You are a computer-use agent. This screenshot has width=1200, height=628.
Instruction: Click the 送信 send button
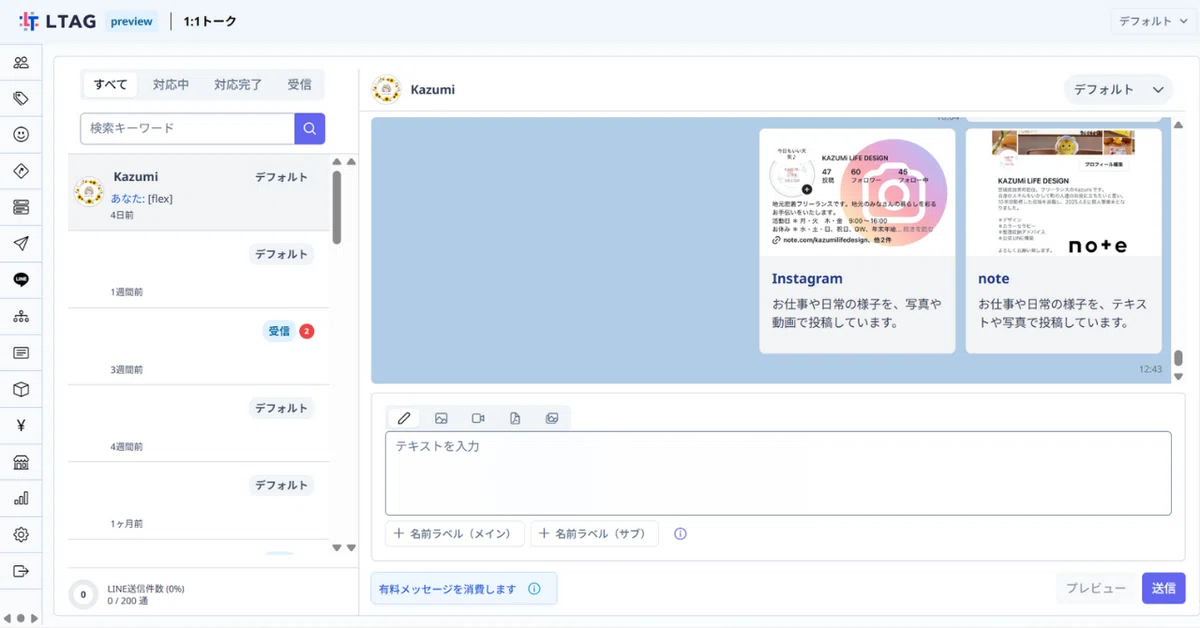pos(1163,588)
